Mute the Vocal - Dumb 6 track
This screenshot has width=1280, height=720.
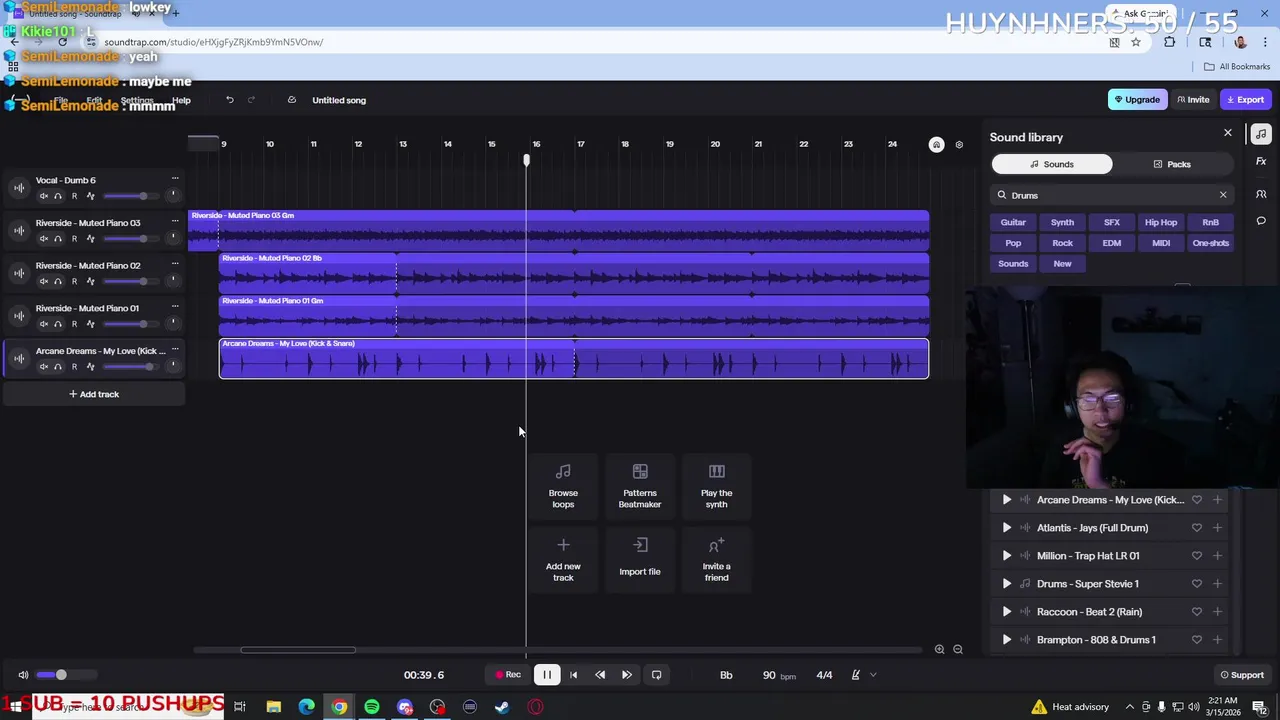(43, 196)
